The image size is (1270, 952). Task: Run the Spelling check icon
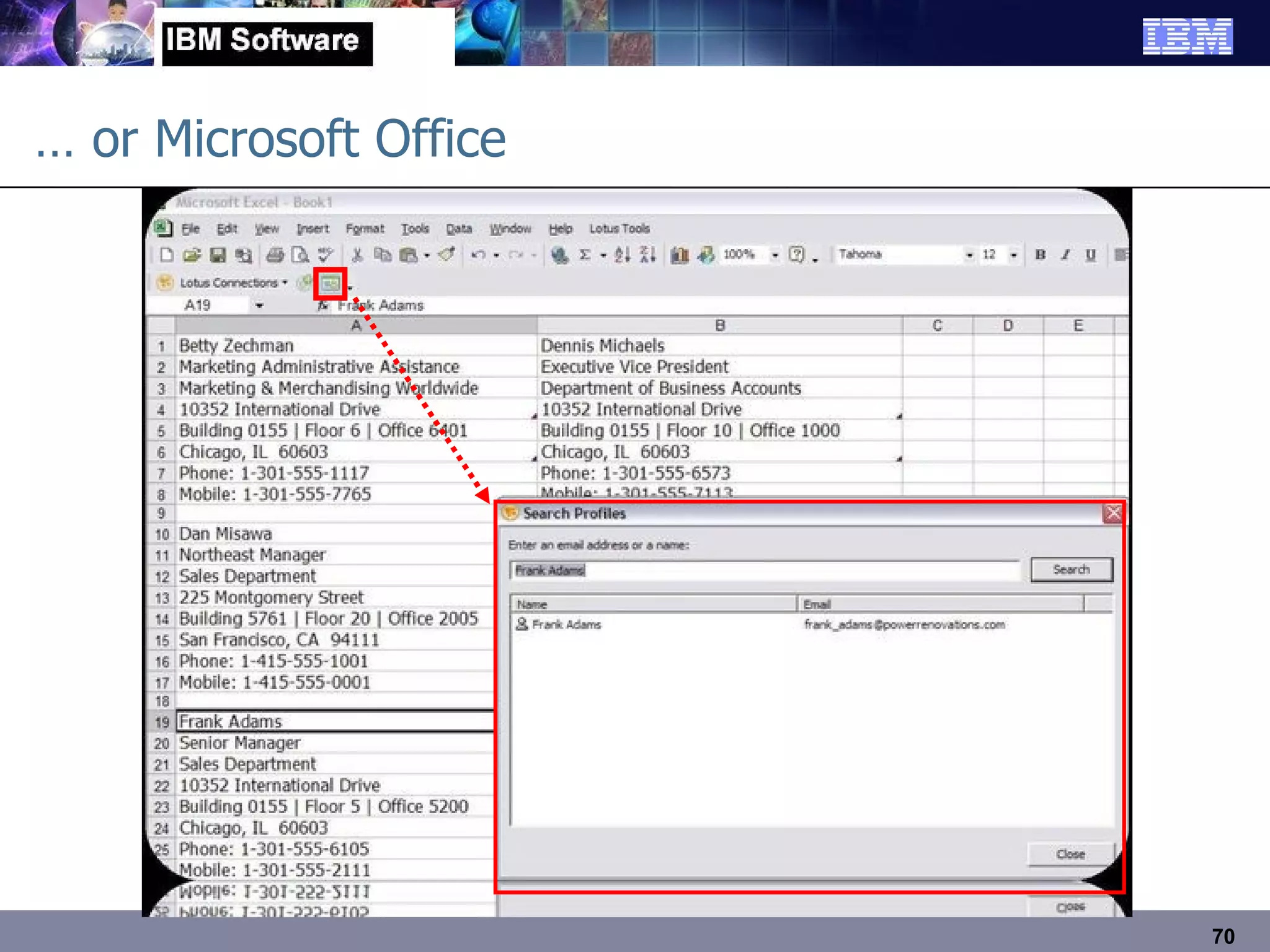pos(325,255)
